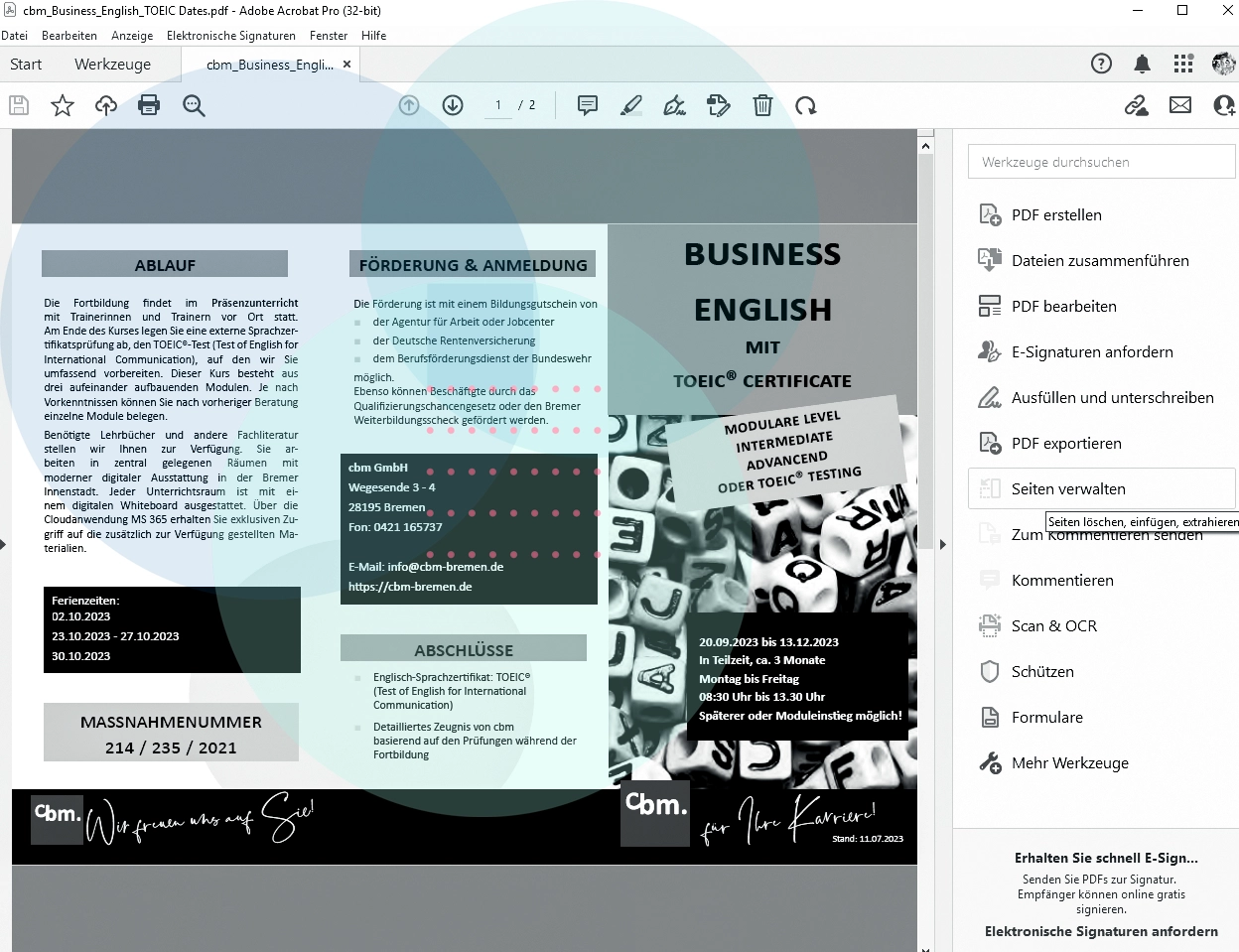Open the Hilfe menu
The width and height of the screenshot is (1239, 952).
[374, 36]
